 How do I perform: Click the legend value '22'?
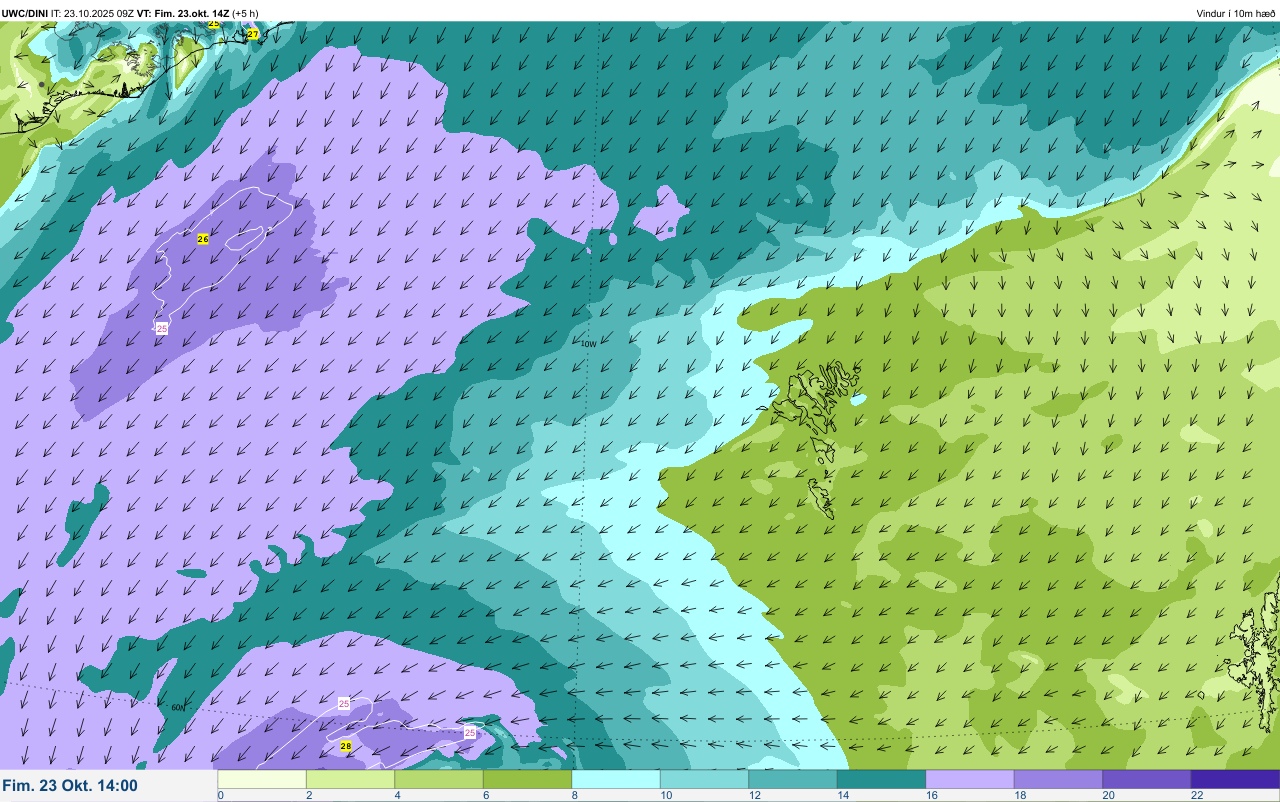[1197, 795]
